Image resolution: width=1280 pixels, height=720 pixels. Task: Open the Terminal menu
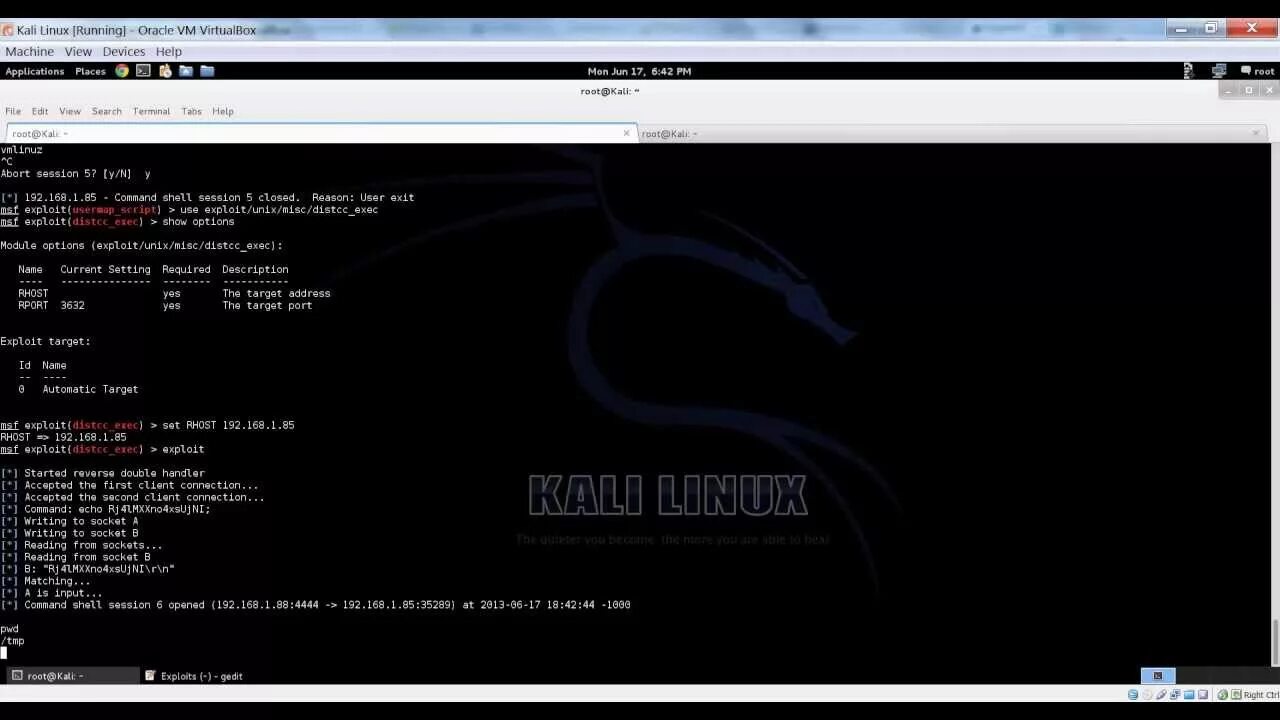(x=151, y=111)
